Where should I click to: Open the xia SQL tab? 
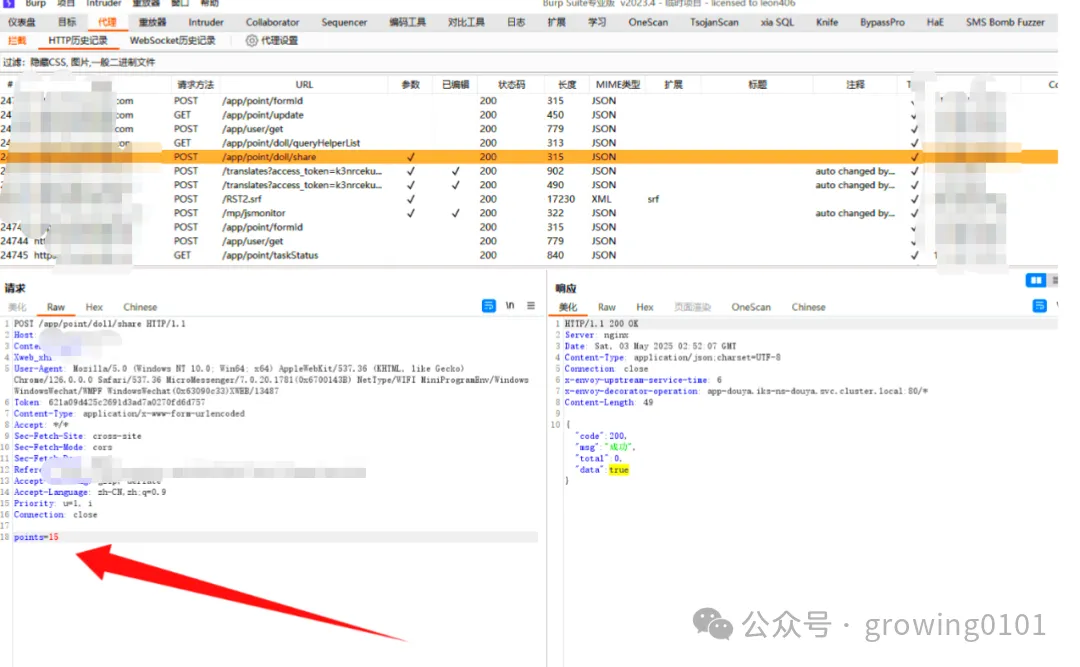point(777,22)
